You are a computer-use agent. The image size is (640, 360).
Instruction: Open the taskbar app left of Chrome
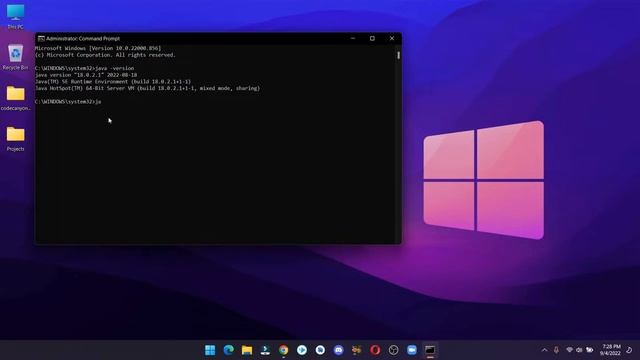(265, 350)
